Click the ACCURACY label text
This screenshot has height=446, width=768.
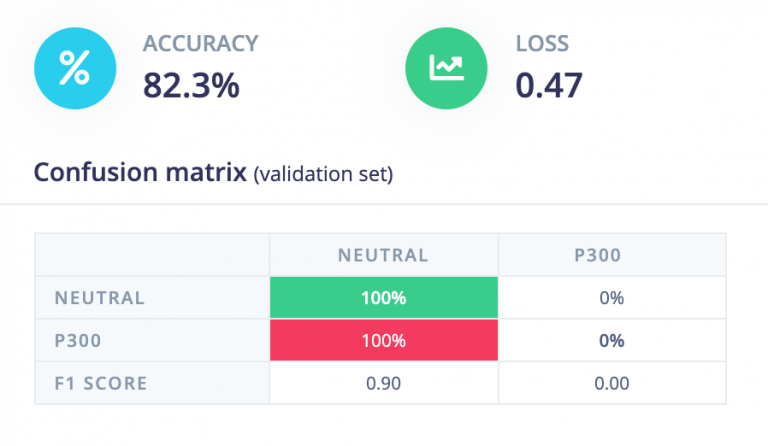[200, 44]
